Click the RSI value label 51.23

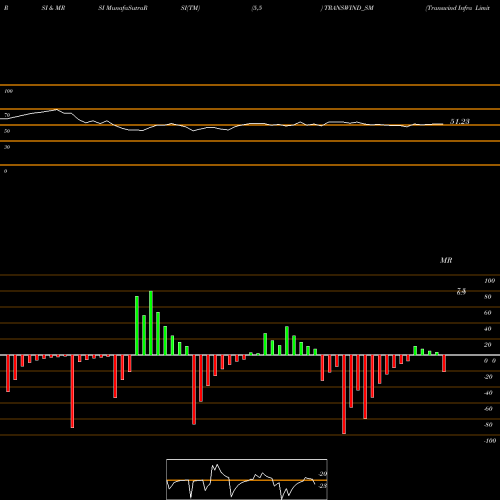pyautogui.click(x=460, y=121)
